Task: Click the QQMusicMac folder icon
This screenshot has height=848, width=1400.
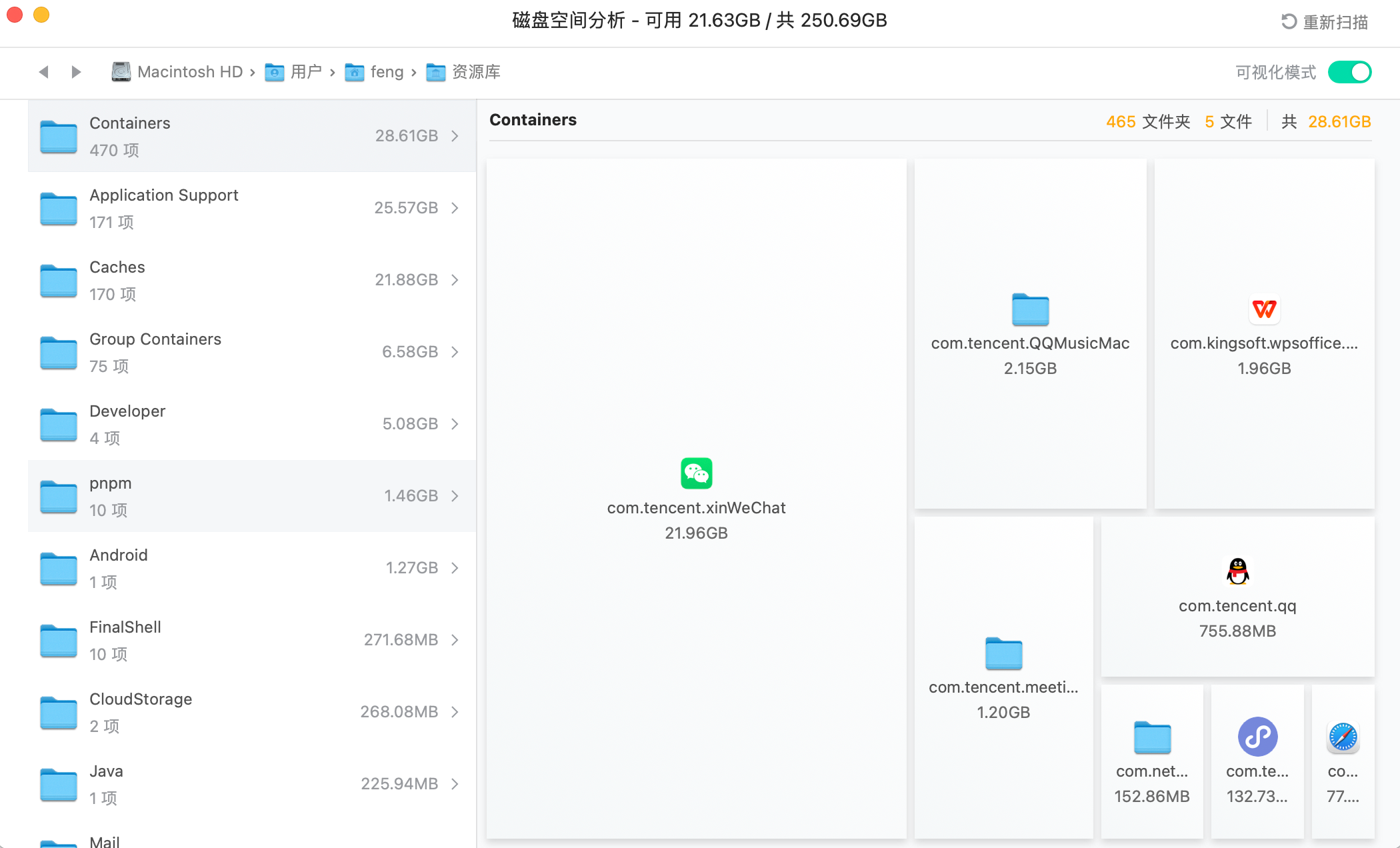Action: pyautogui.click(x=1030, y=310)
